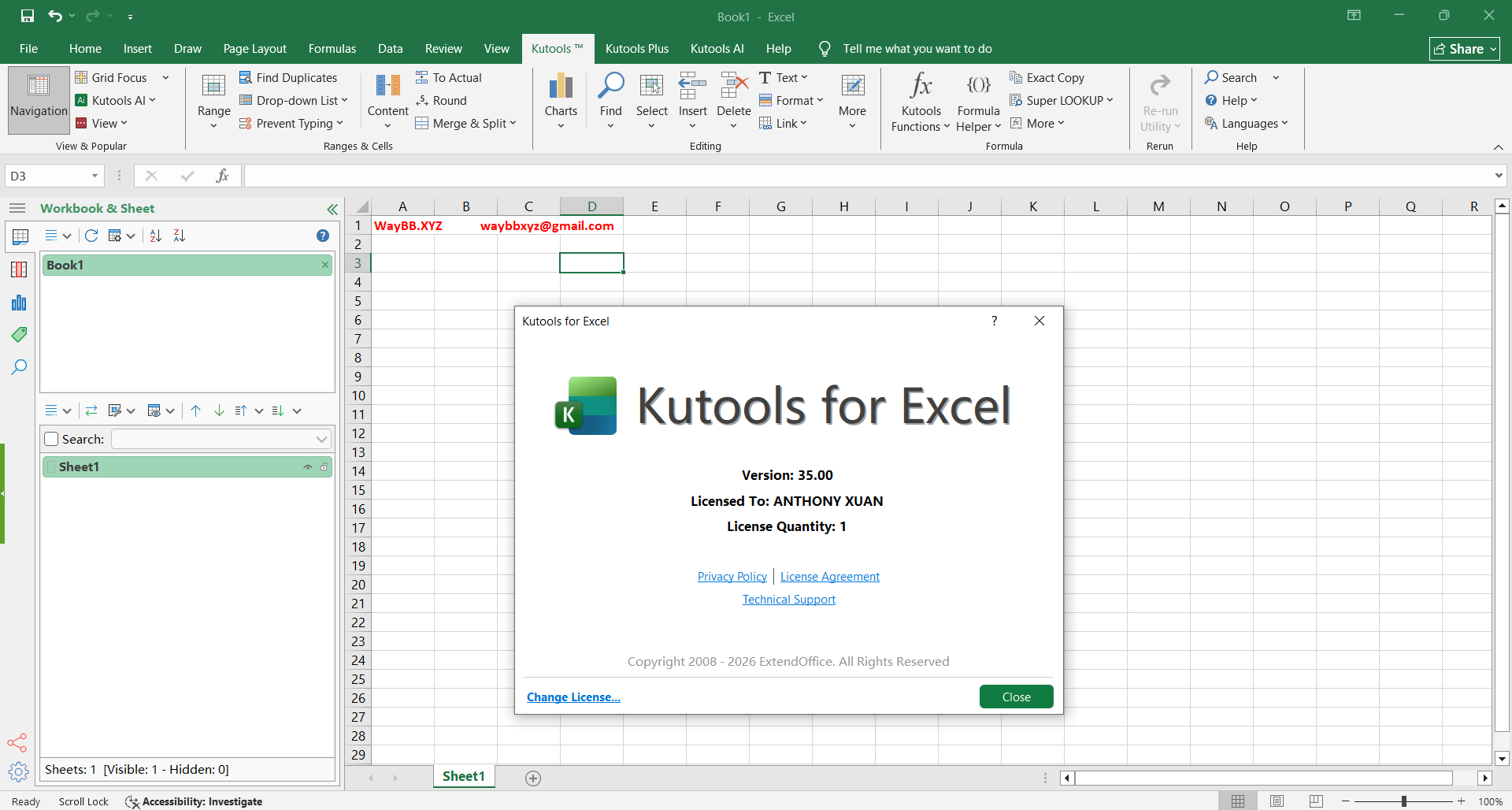Collapse the Navigation pane with the double chevron

click(x=332, y=209)
